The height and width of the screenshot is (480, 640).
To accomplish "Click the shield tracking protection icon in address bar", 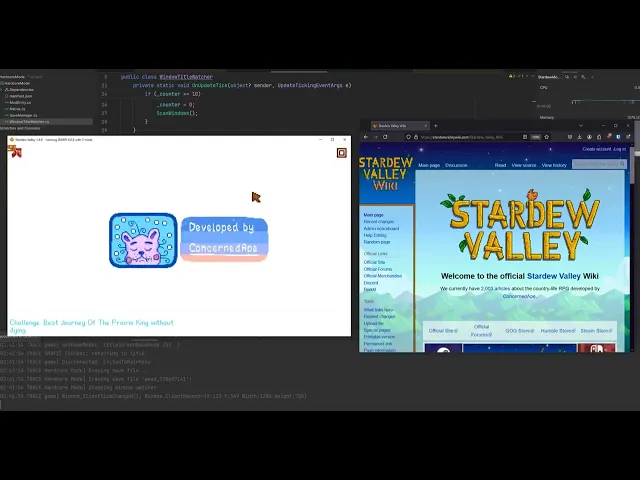I will [408, 137].
